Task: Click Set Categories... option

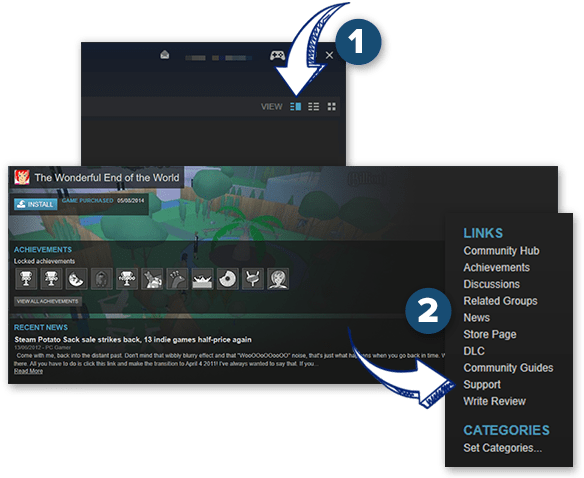Action: pos(502,448)
